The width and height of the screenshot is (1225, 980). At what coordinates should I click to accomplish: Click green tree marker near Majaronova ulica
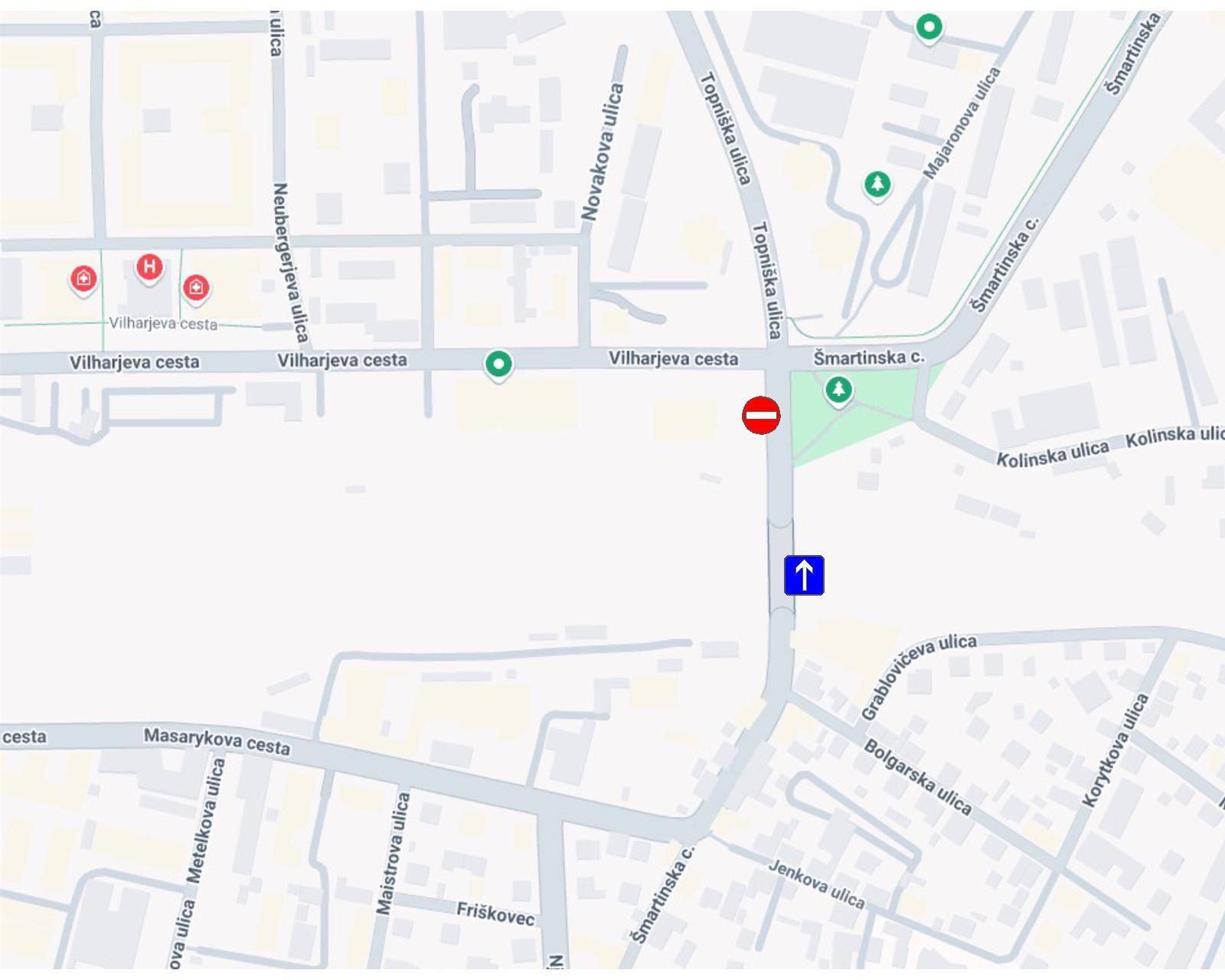(x=877, y=185)
